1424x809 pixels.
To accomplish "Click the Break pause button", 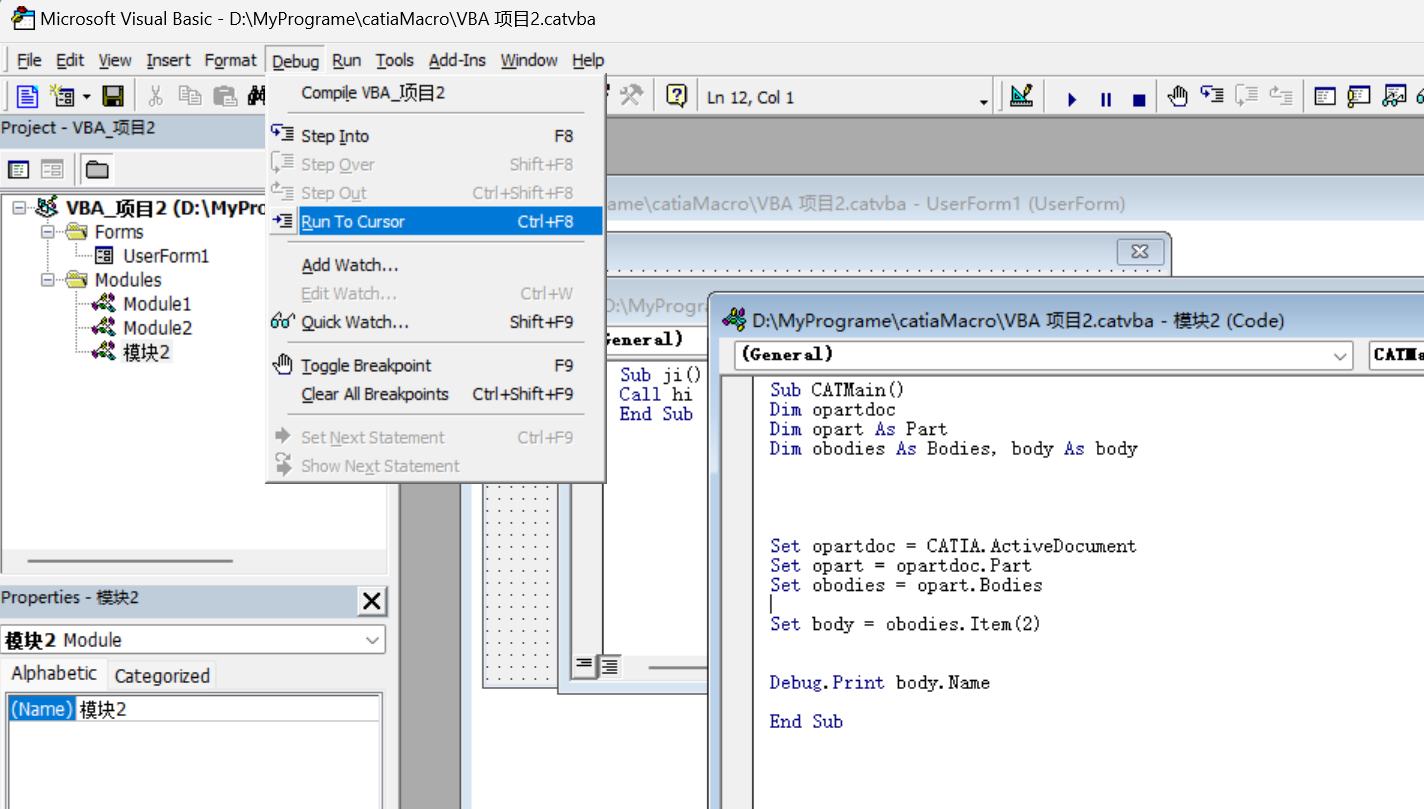I will [x=1106, y=99].
